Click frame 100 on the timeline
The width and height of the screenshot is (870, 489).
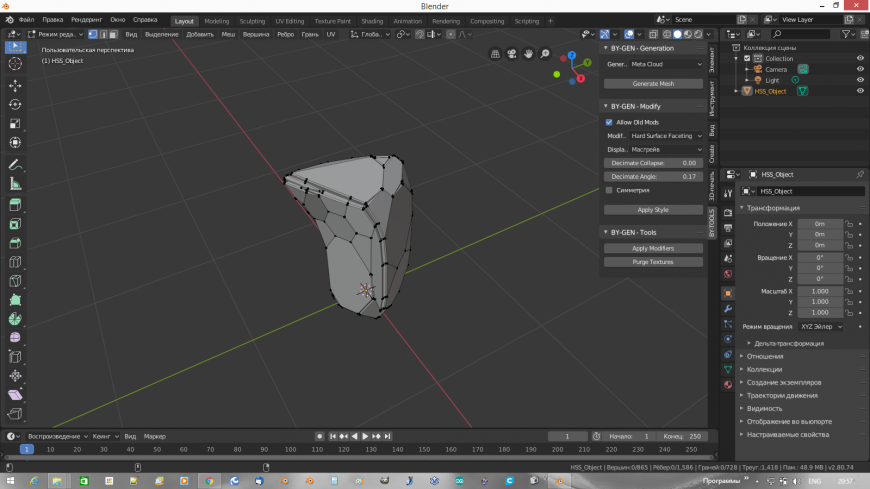[x=290, y=450]
